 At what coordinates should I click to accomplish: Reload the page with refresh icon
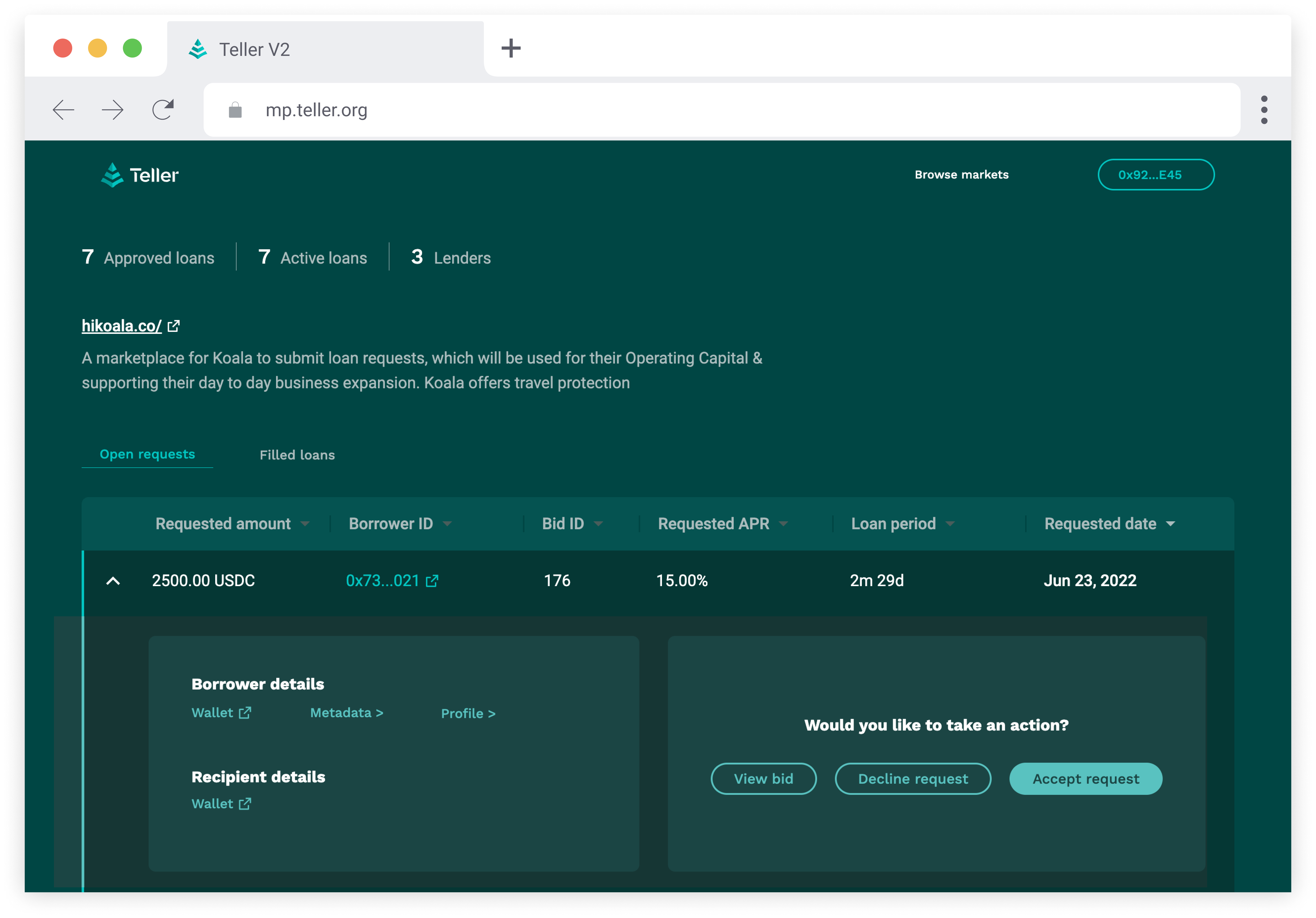point(163,110)
